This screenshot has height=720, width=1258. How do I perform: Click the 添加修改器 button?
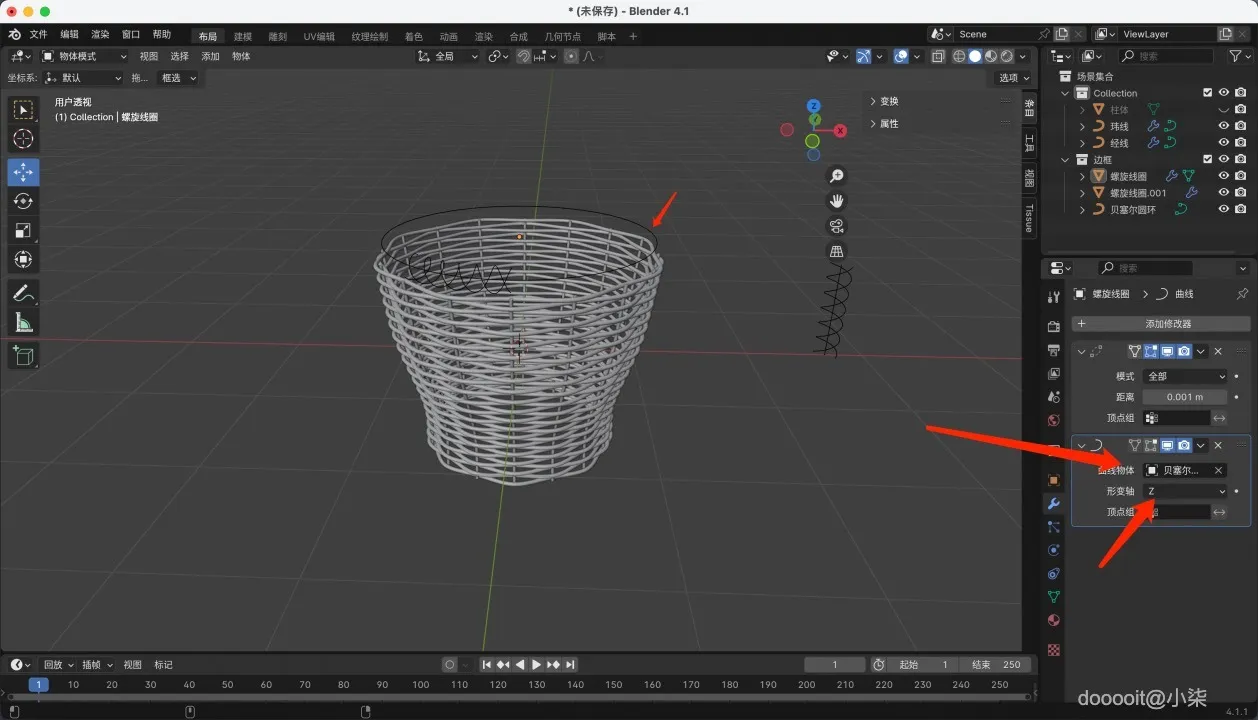click(1161, 324)
